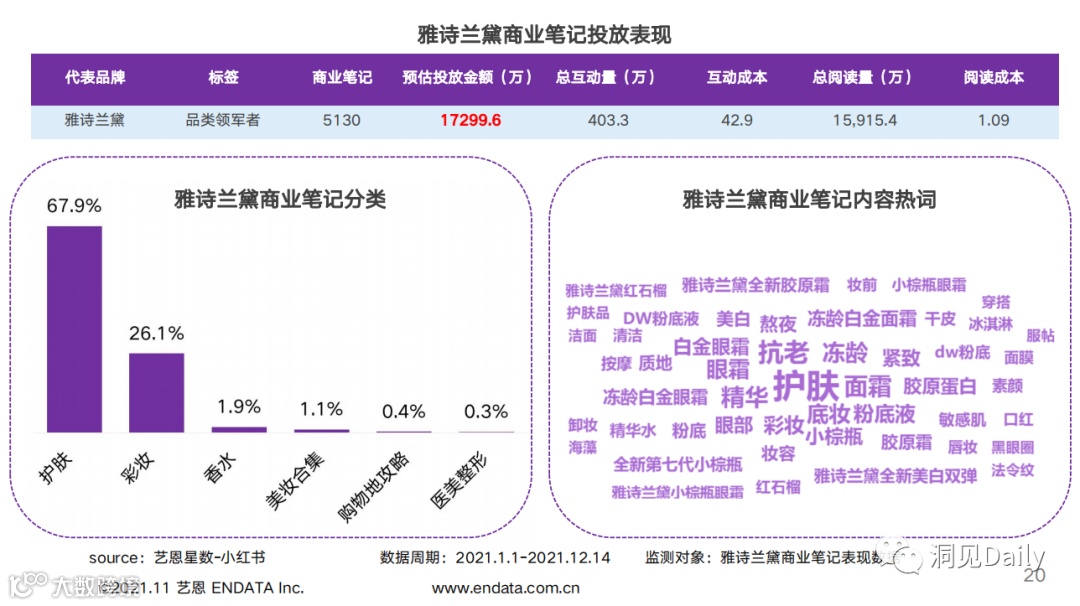Click the word 精华水

[633, 430]
